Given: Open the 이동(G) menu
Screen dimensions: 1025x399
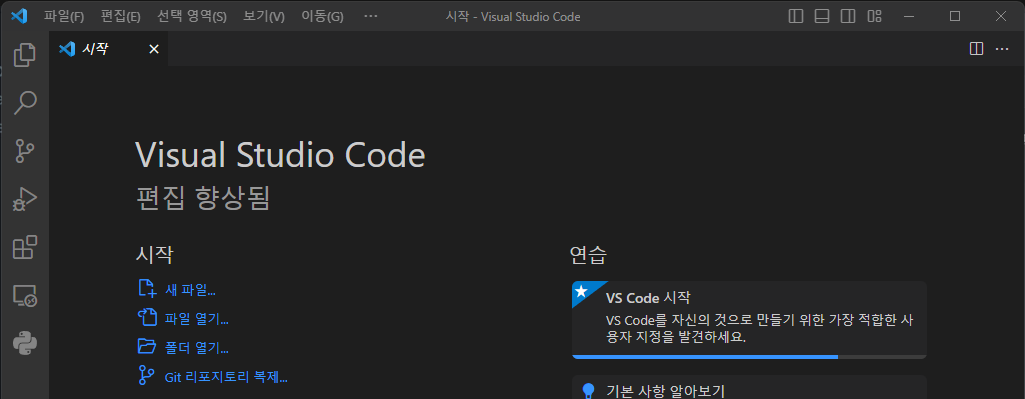Looking at the screenshot, I should (322, 16).
